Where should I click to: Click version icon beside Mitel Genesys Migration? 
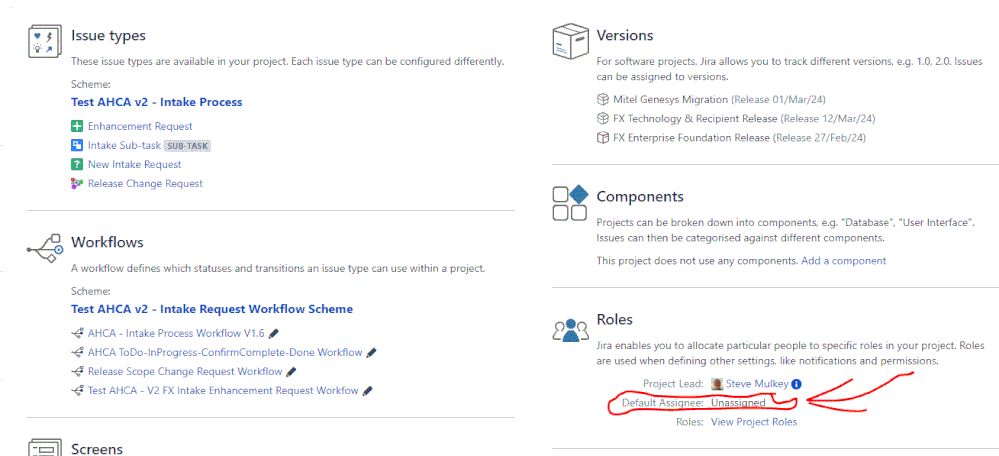click(x=603, y=99)
